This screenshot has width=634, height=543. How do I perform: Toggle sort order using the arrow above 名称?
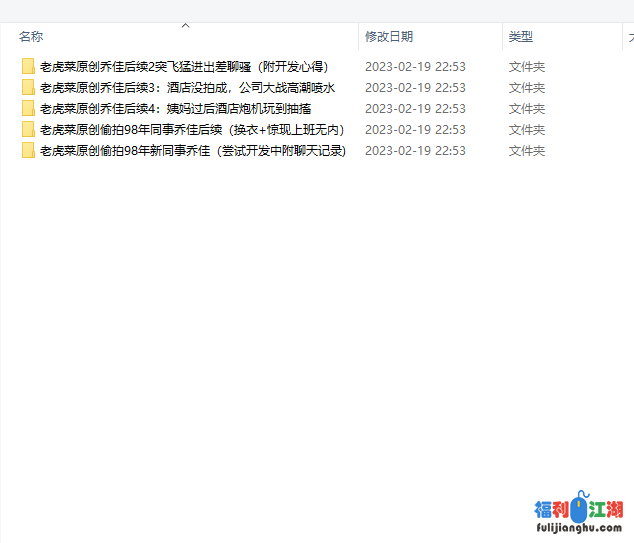pyautogui.click(x=186, y=25)
